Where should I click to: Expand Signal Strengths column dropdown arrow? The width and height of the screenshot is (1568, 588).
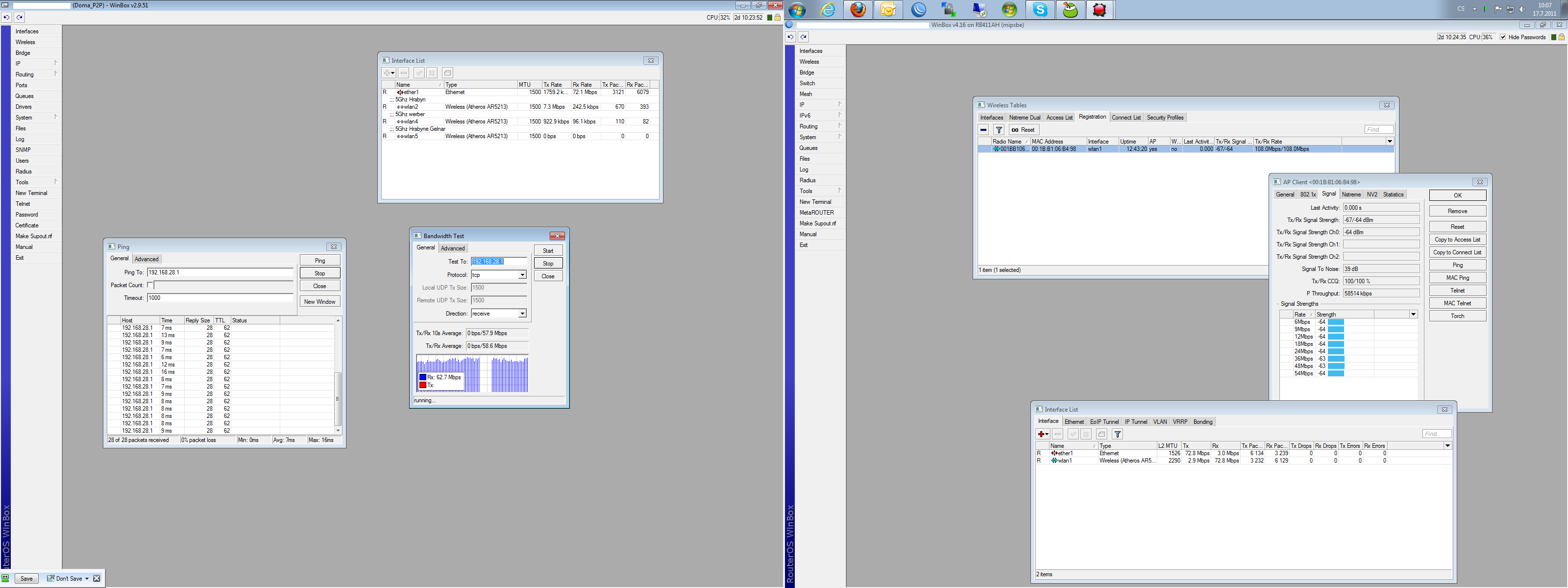[x=1413, y=315]
